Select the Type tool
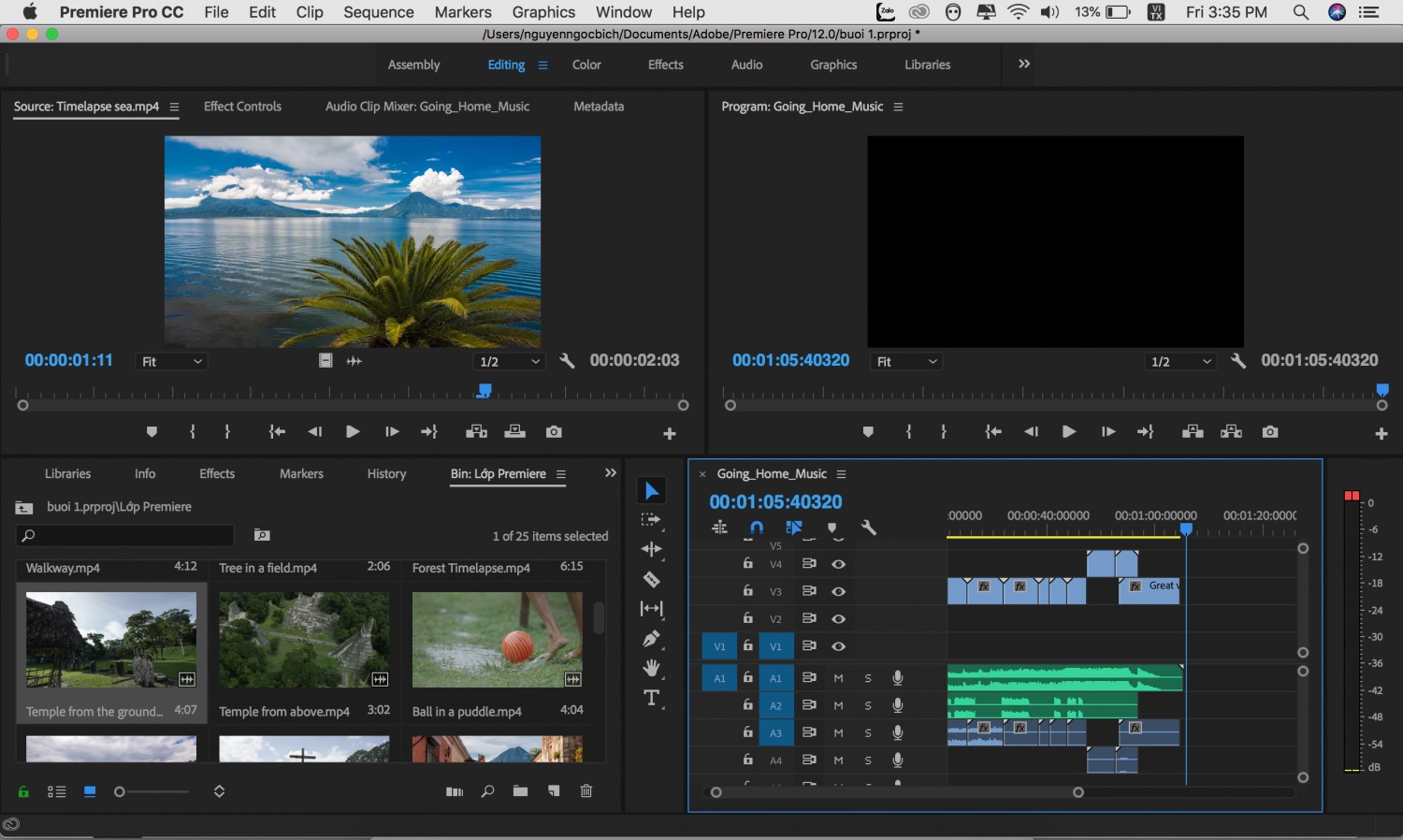This screenshot has height=840, width=1403. pos(652,698)
